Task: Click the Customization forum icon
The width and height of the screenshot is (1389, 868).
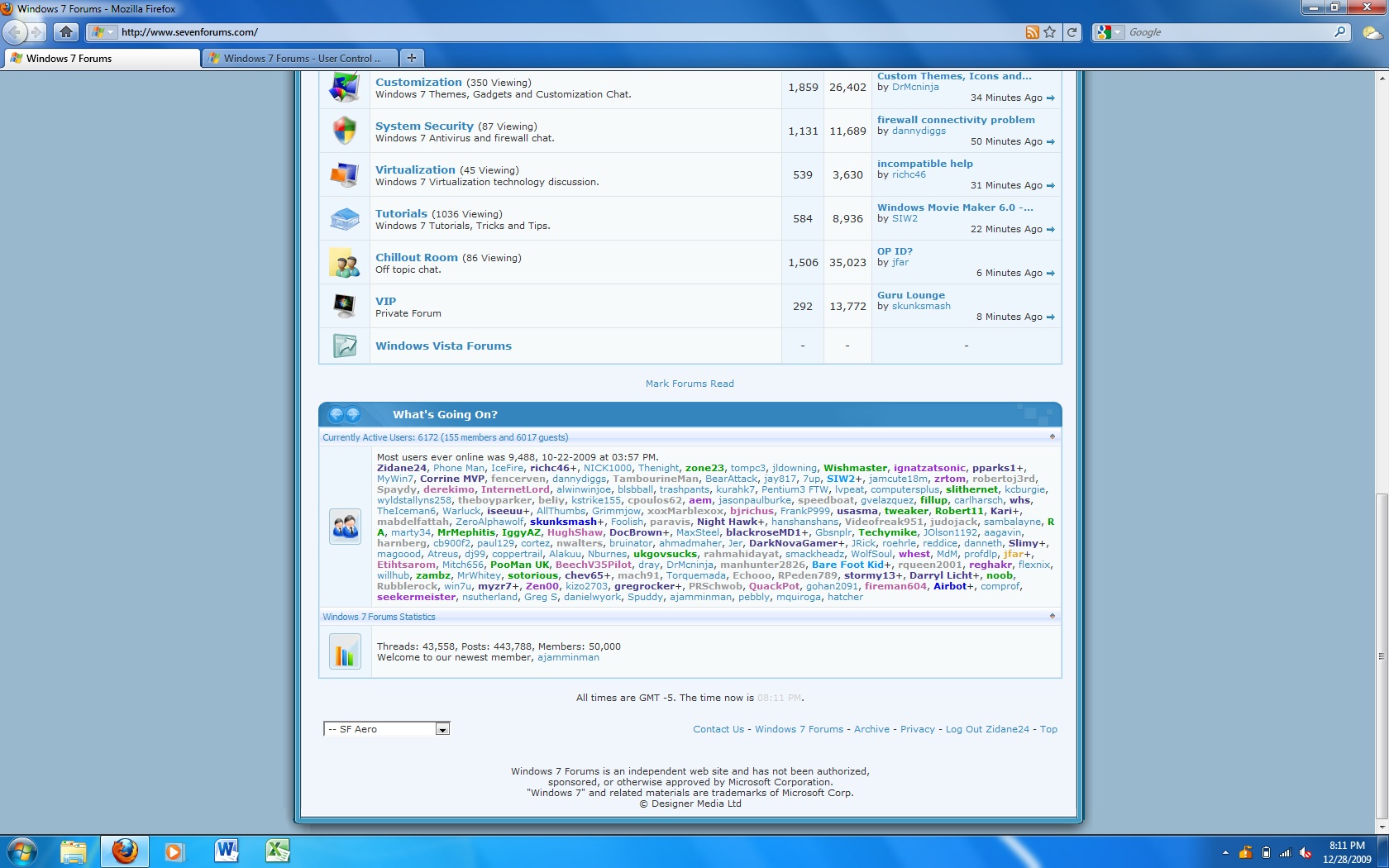Action: coord(344,86)
